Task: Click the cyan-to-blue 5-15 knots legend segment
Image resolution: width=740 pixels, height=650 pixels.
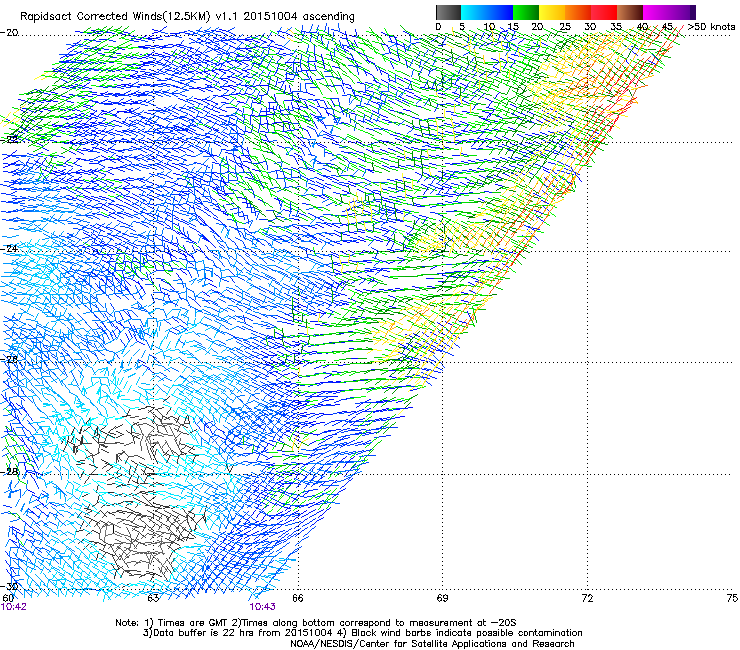Action: (487, 12)
